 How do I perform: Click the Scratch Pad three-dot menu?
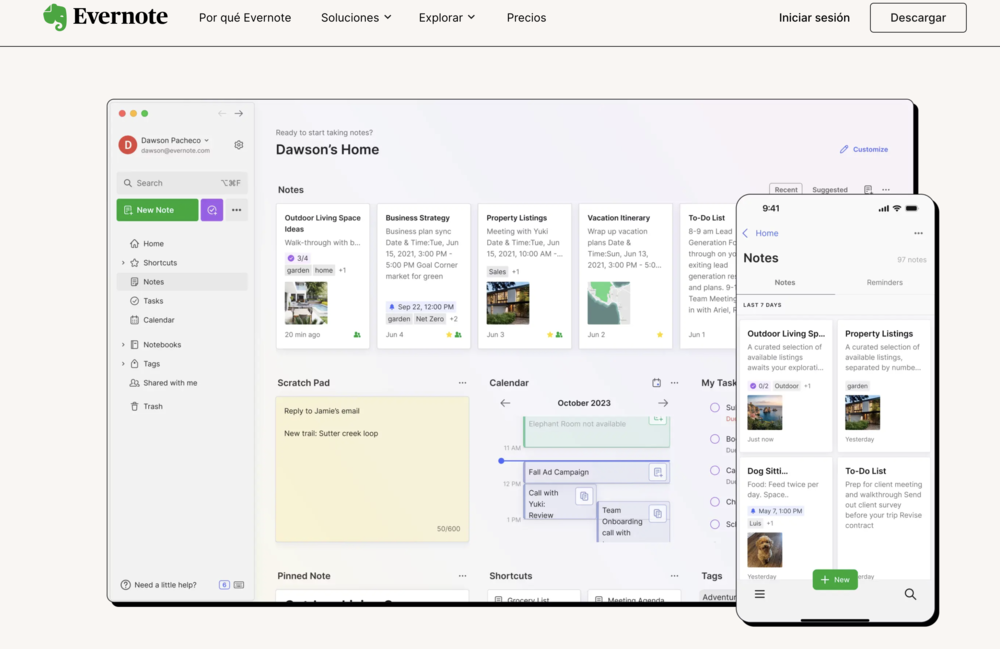(x=462, y=383)
